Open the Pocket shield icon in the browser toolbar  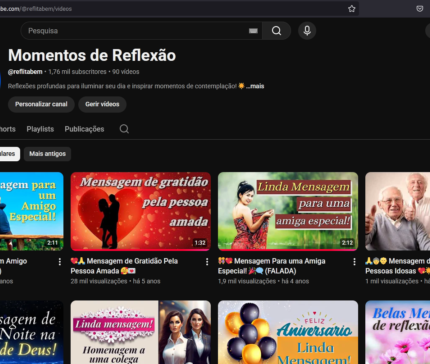420,9
